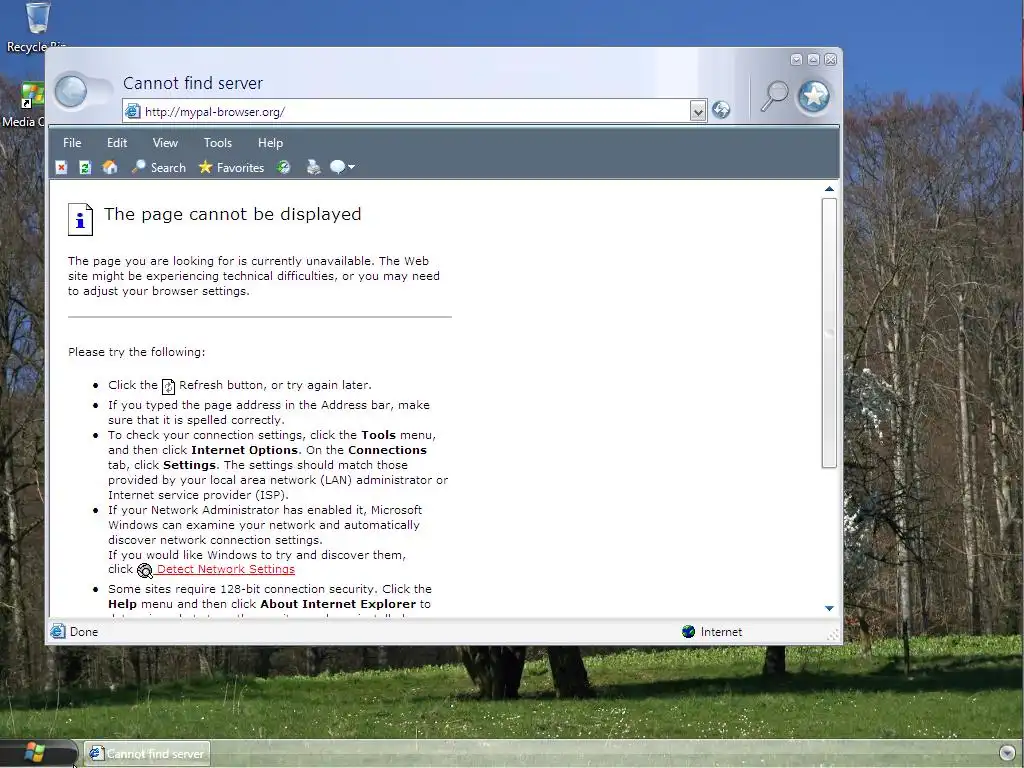This screenshot has width=1024, height=768.
Task: Open the Tools menu
Action: 217,143
